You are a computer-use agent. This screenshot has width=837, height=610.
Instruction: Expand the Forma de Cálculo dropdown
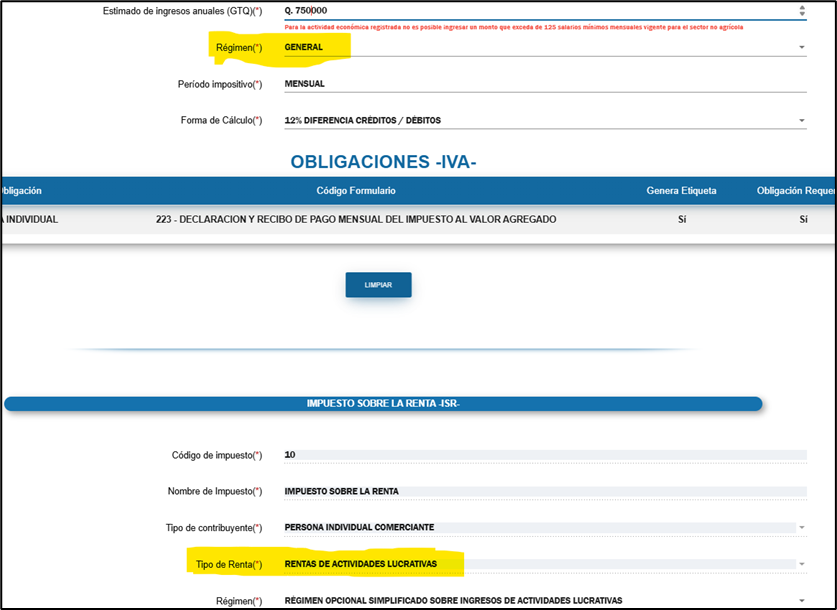(x=801, y=121)
